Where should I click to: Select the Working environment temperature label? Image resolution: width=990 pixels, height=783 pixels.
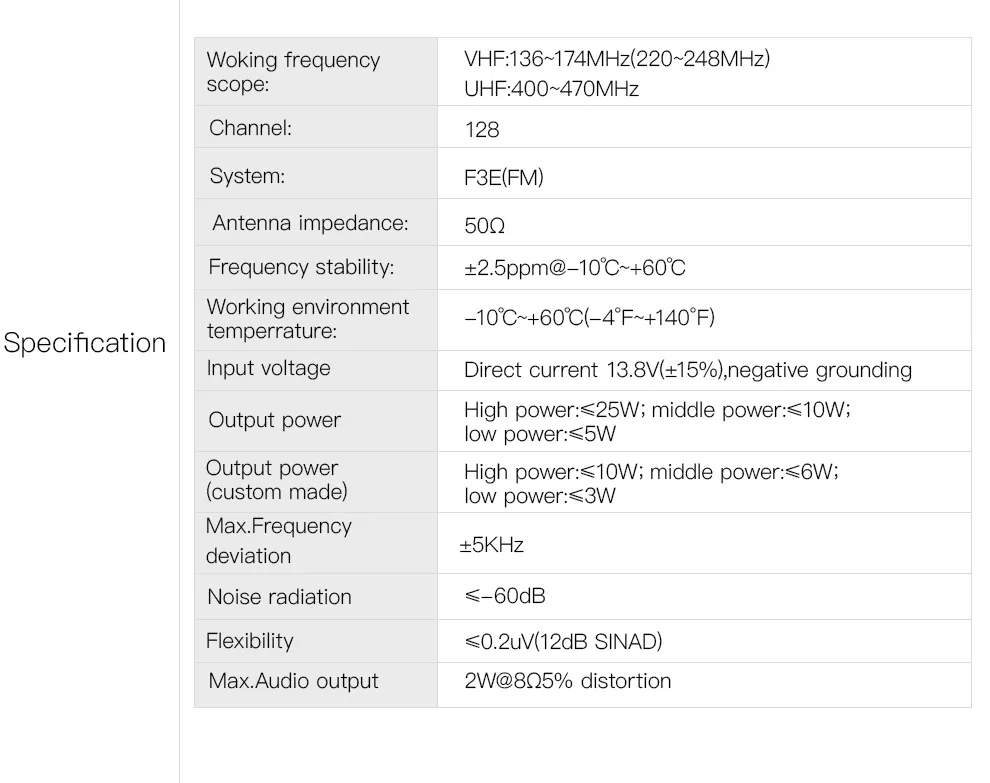pos(307,318)
